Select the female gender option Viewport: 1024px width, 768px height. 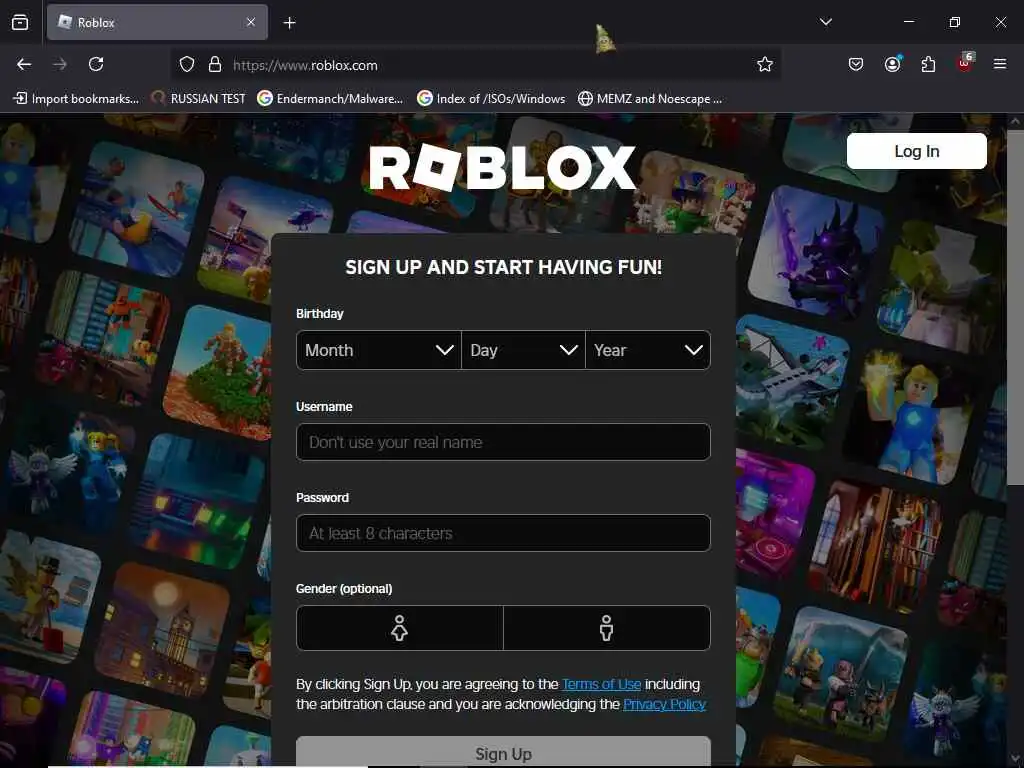click(x=400, y=628)
